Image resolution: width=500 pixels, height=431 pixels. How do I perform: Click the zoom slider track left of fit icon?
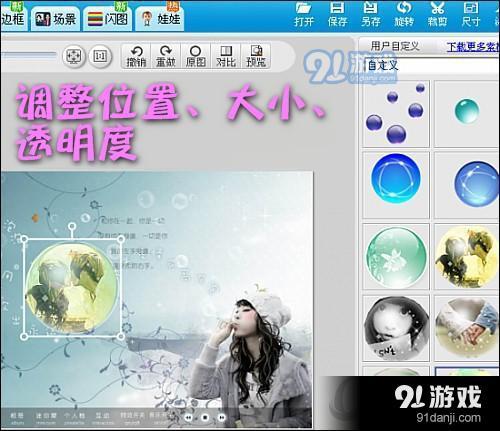point(28,56)
